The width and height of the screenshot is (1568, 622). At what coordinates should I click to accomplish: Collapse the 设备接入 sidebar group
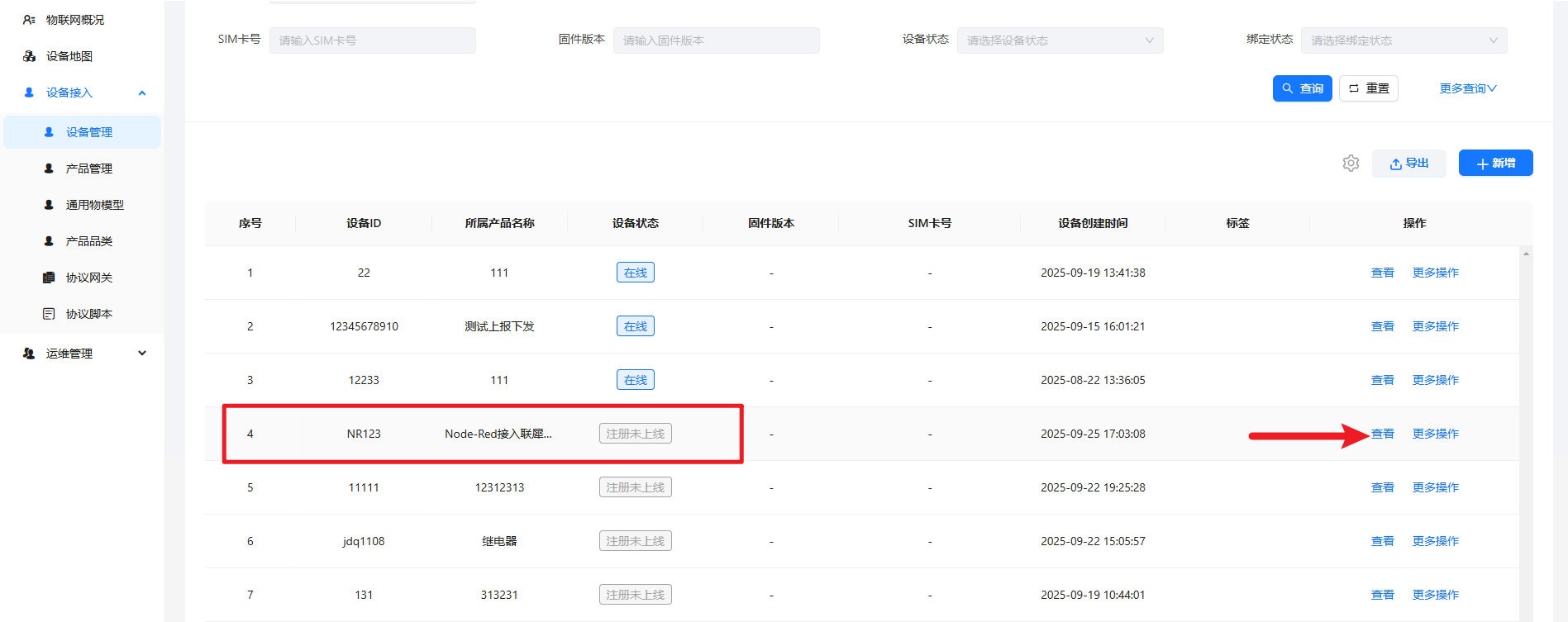[142, 93]
